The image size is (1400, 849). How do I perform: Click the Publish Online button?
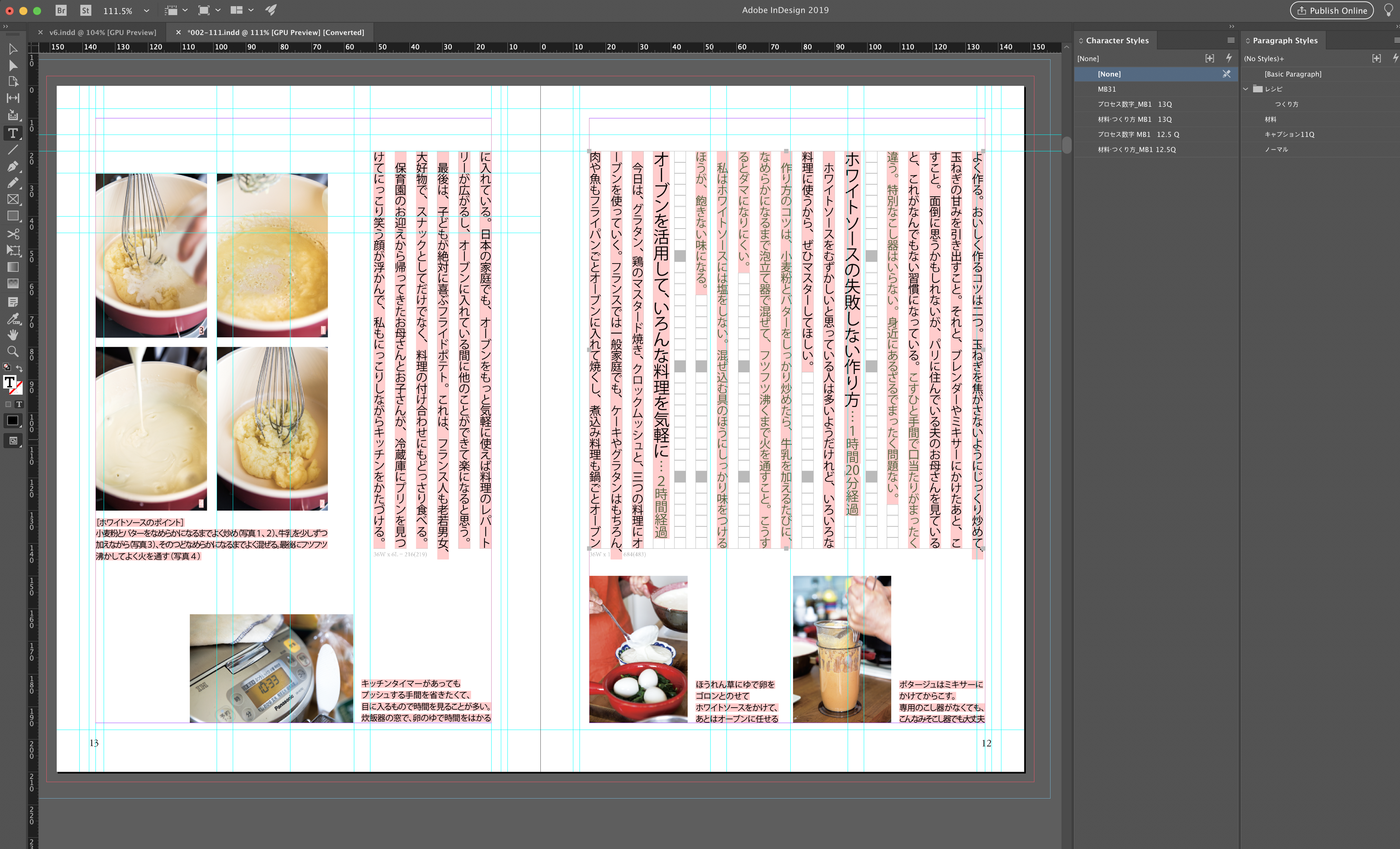coord(1331,10)
